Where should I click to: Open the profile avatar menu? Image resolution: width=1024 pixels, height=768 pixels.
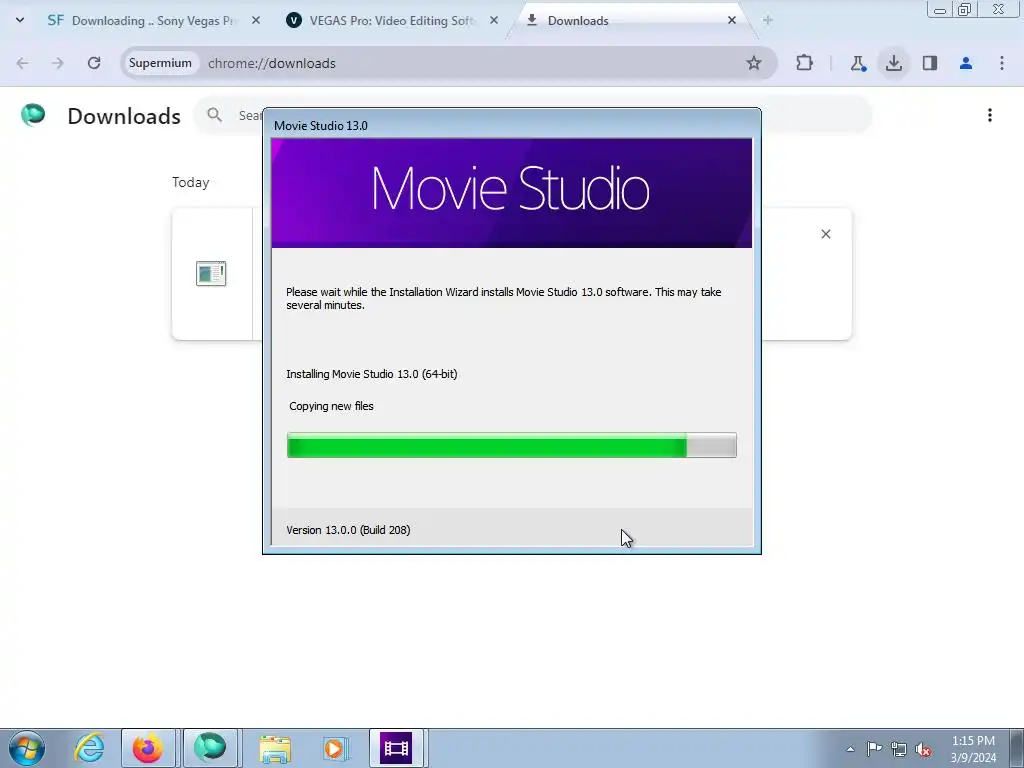pos(966,63)
